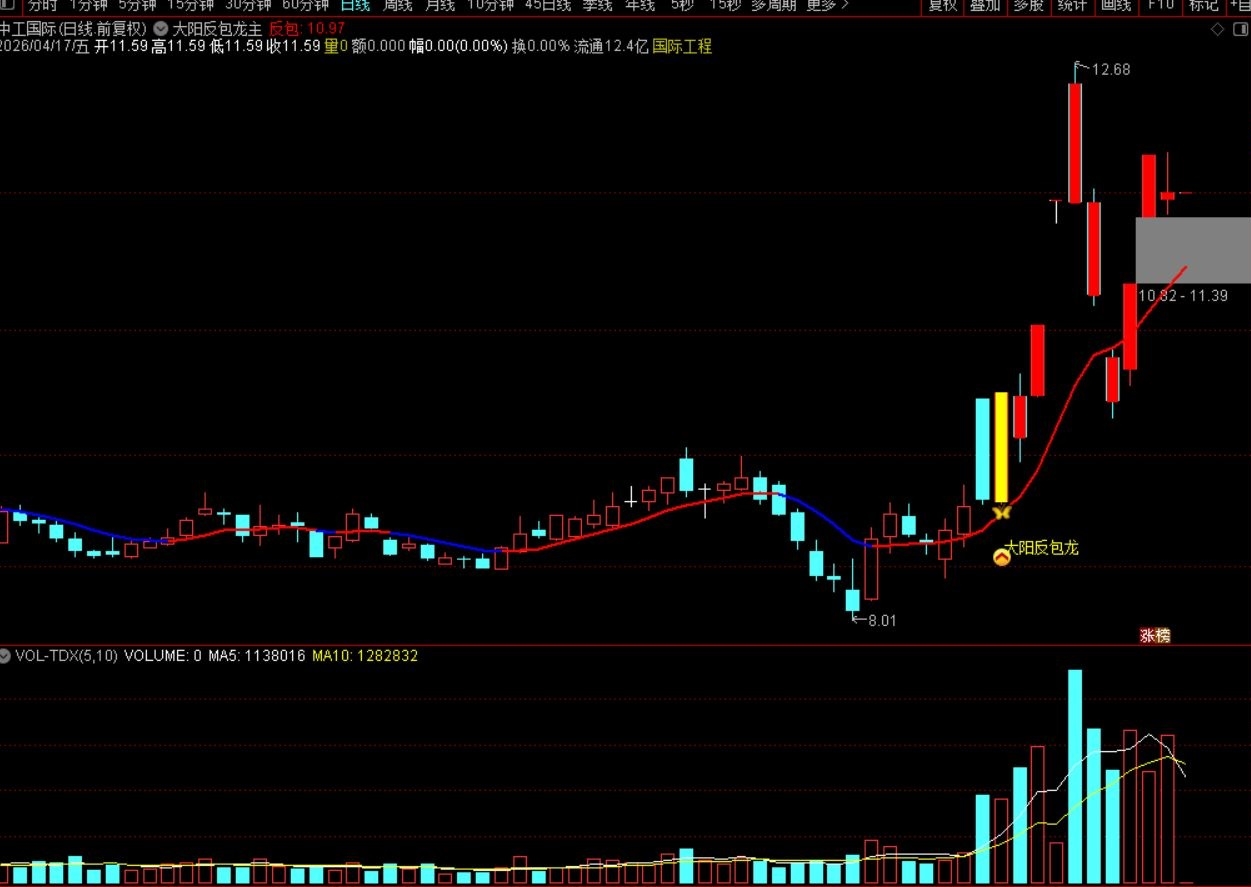Switch to the 分时 intraday view
1251x887 pixels.
pos(43,5)
